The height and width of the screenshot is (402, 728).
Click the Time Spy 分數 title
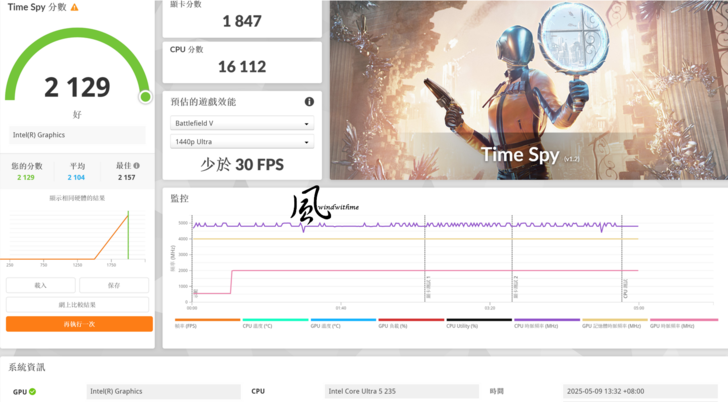[37, 7]
